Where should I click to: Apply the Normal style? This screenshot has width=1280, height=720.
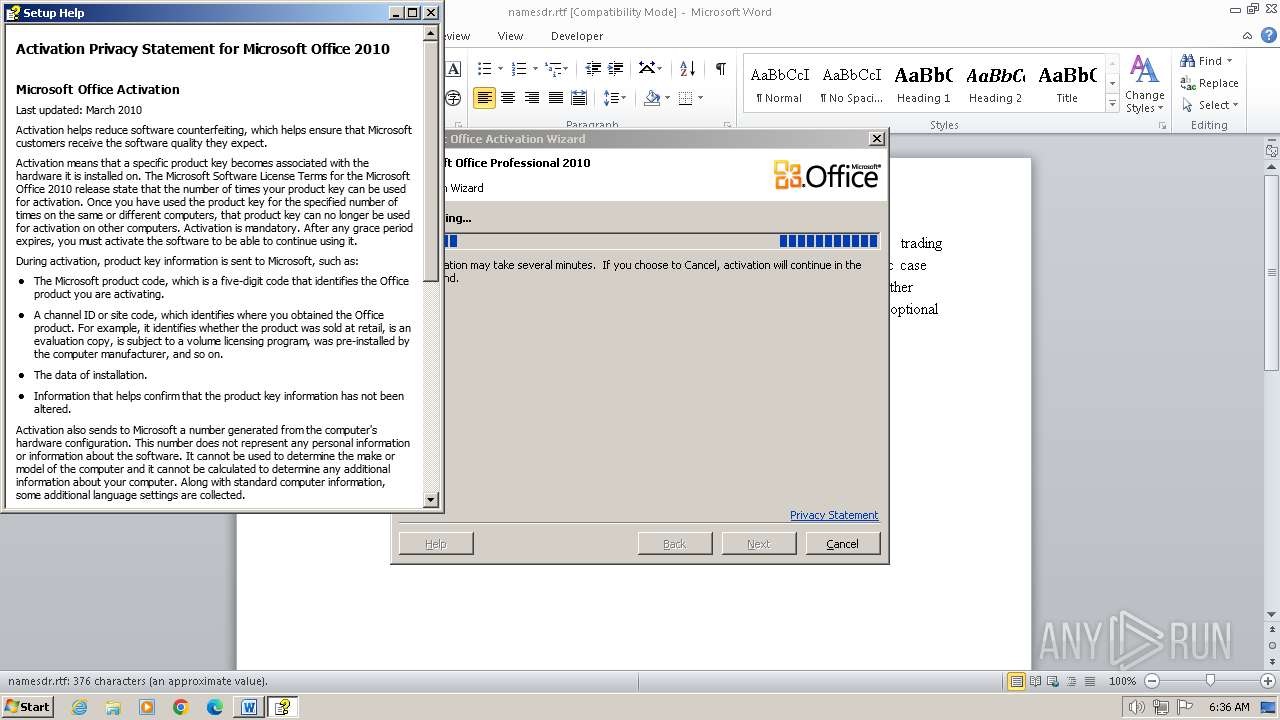pos(779,83)
